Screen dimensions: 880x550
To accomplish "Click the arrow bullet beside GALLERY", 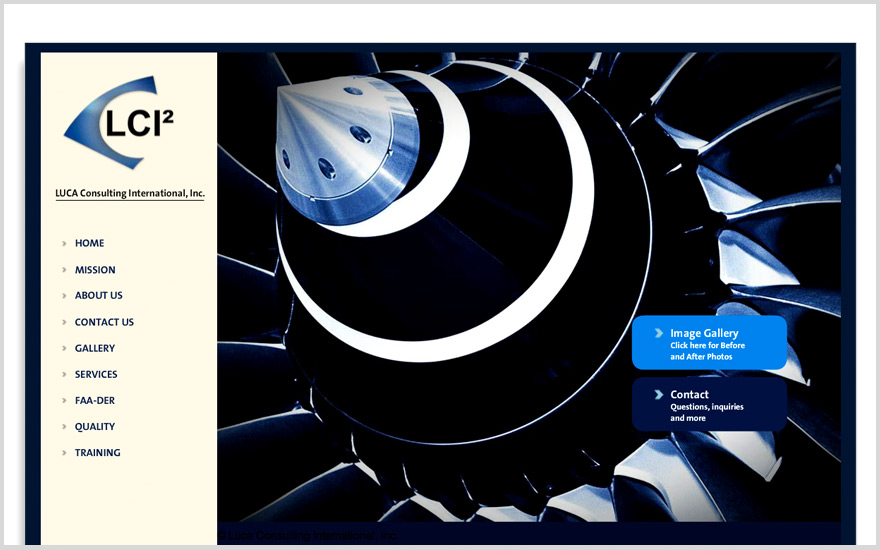I will (64, 349).
